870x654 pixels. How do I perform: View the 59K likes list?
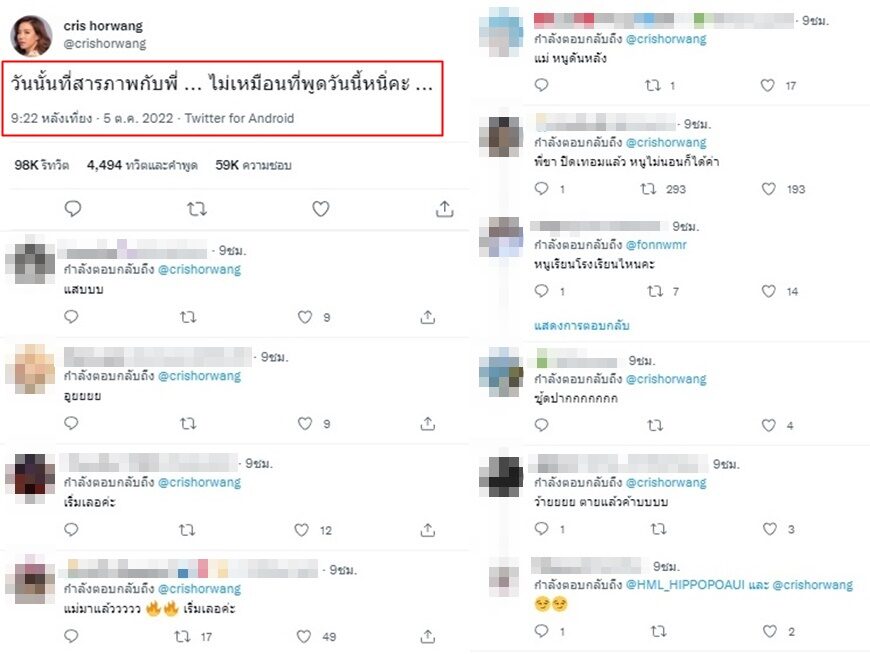[253, 165]
